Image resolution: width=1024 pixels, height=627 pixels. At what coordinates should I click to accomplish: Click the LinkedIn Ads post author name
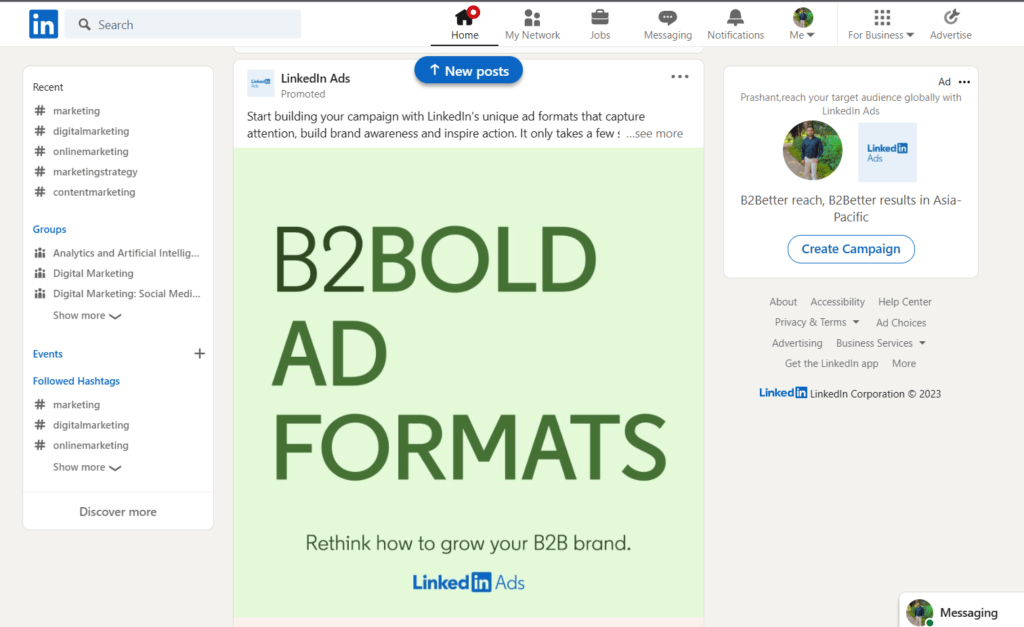pyautogui.click(x=315, y=78)
